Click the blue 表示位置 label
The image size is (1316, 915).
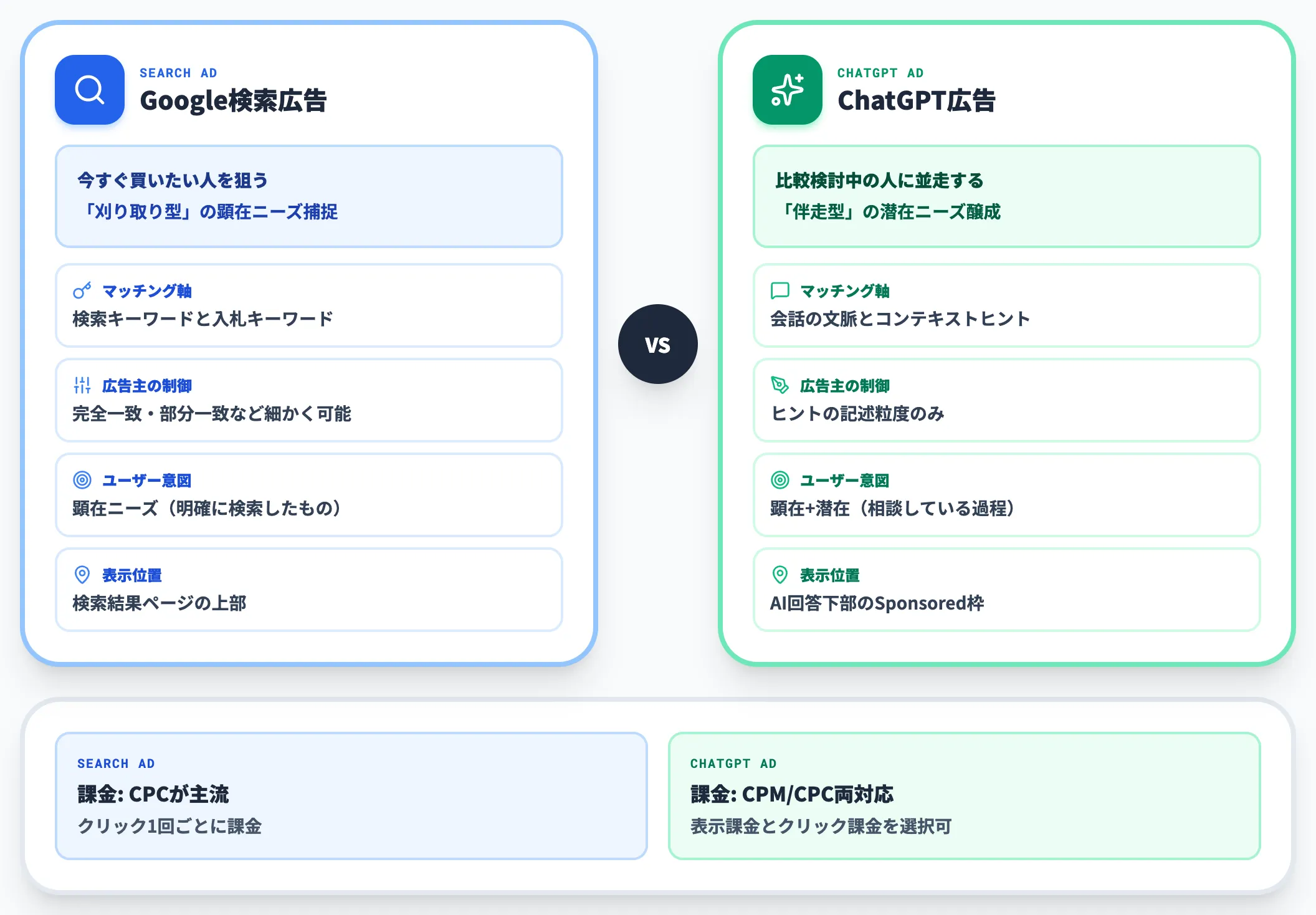point(132,575)
